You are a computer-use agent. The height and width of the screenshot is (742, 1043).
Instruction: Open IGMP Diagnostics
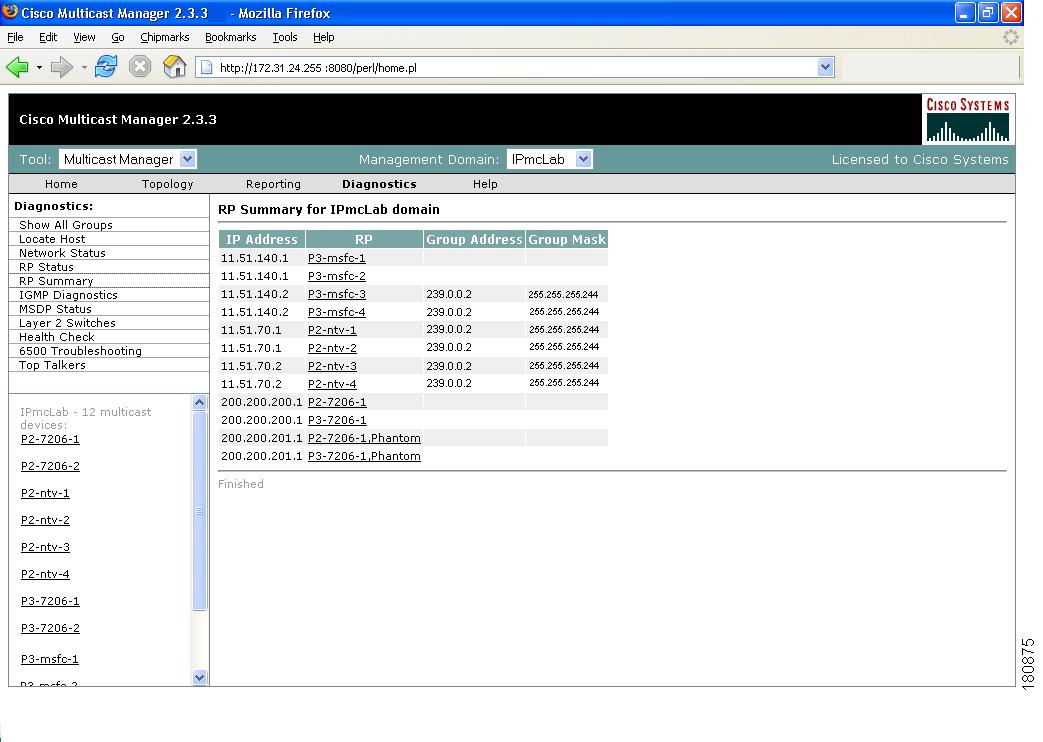point(68,295)
